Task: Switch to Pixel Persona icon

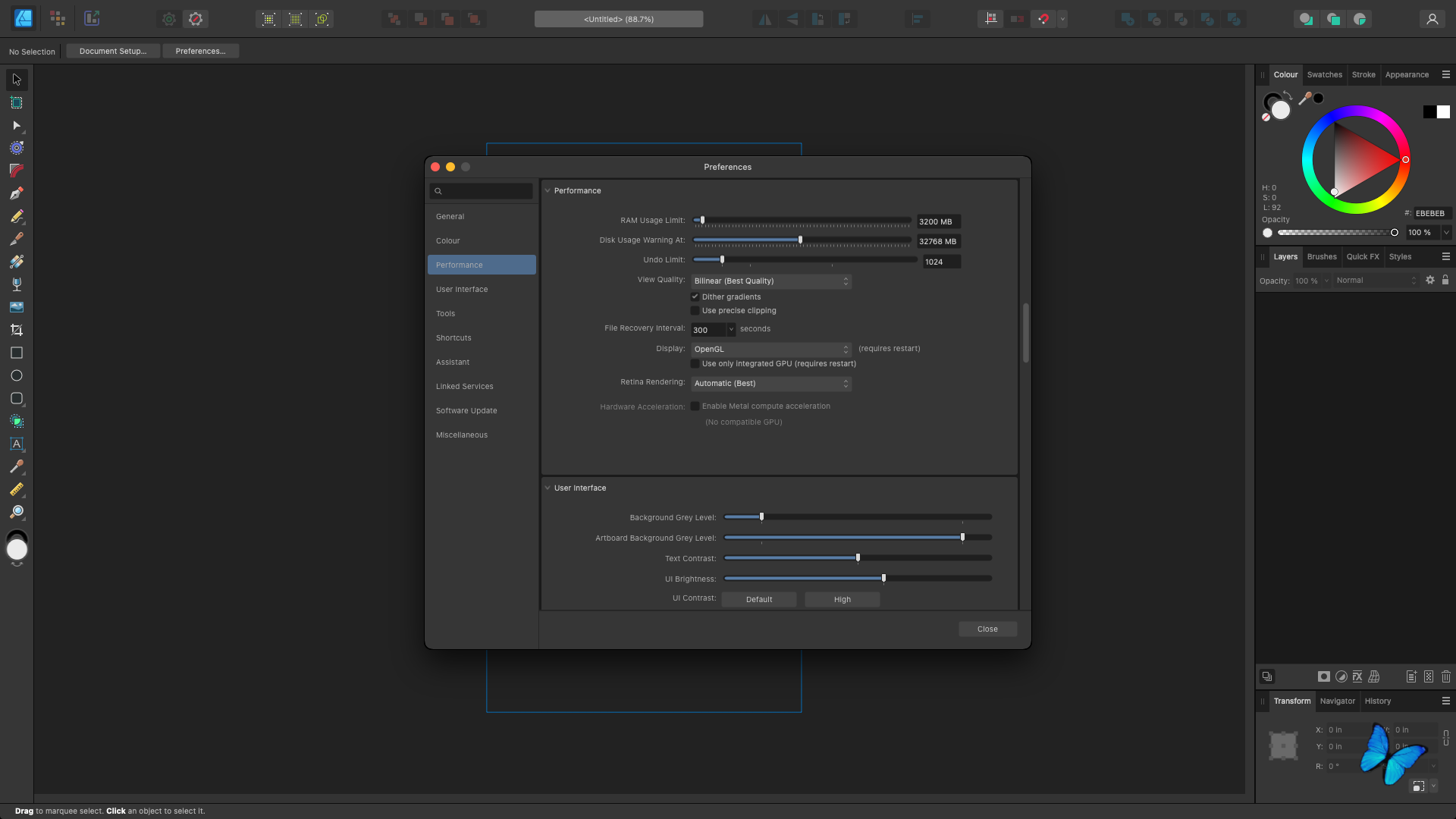Action: tap(58, 19)
